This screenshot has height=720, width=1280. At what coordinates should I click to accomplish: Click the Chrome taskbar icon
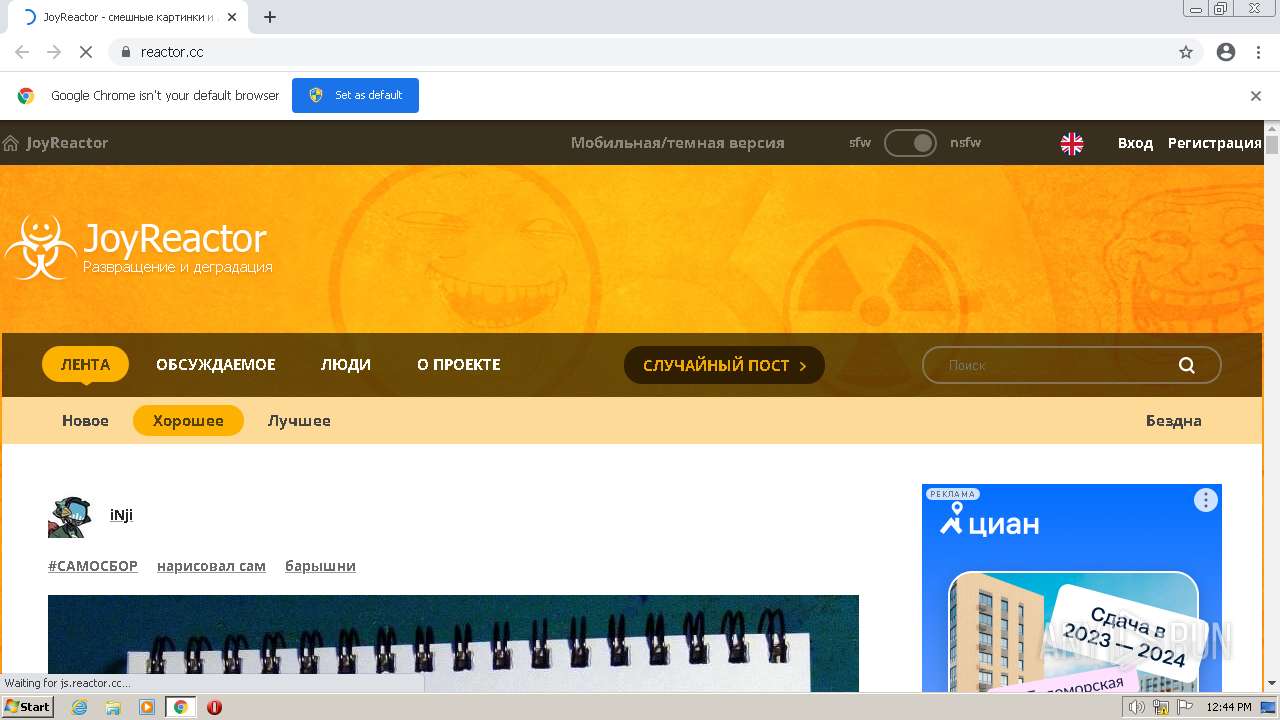pyautogui.click(x=181, y=707)
